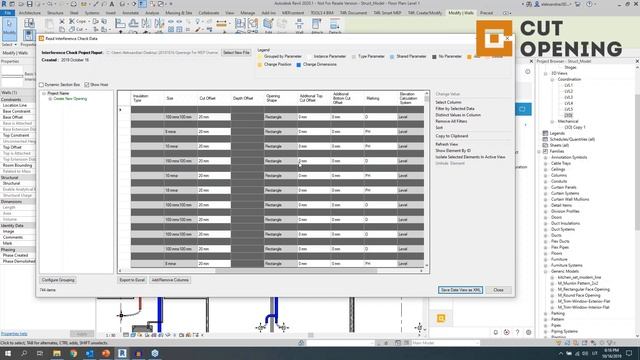
Task: Click the blue button beside the dialog
Action: (523, 109)
